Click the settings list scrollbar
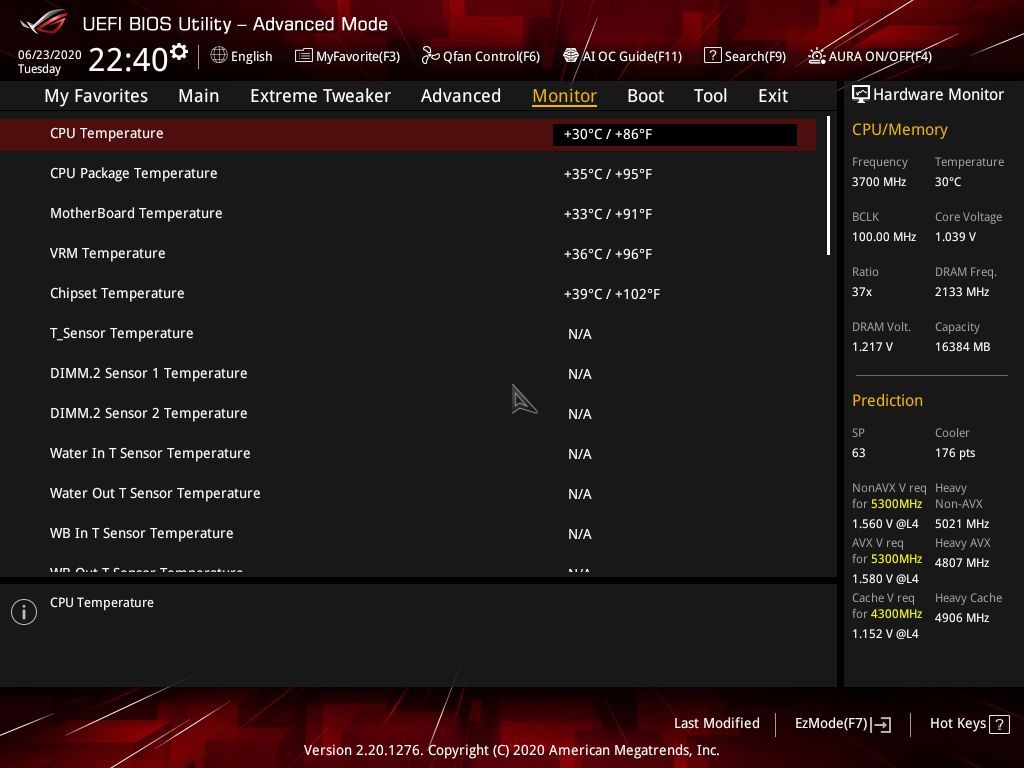Viewport: 1024px width, 768px height. [x=829, y=185]
